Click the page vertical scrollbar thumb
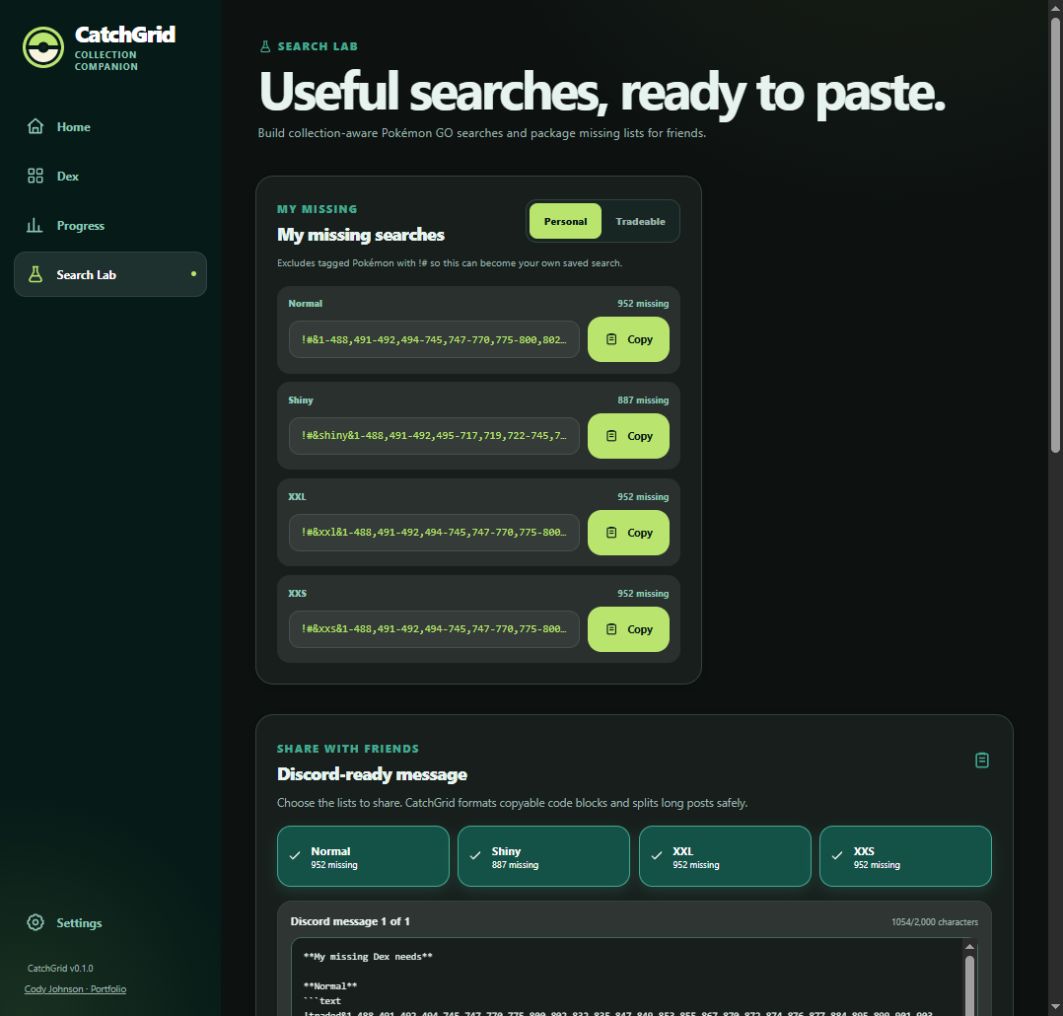Viewport: 1063px width, 1016px height. pyautogui.click(x=1055, y=234)
